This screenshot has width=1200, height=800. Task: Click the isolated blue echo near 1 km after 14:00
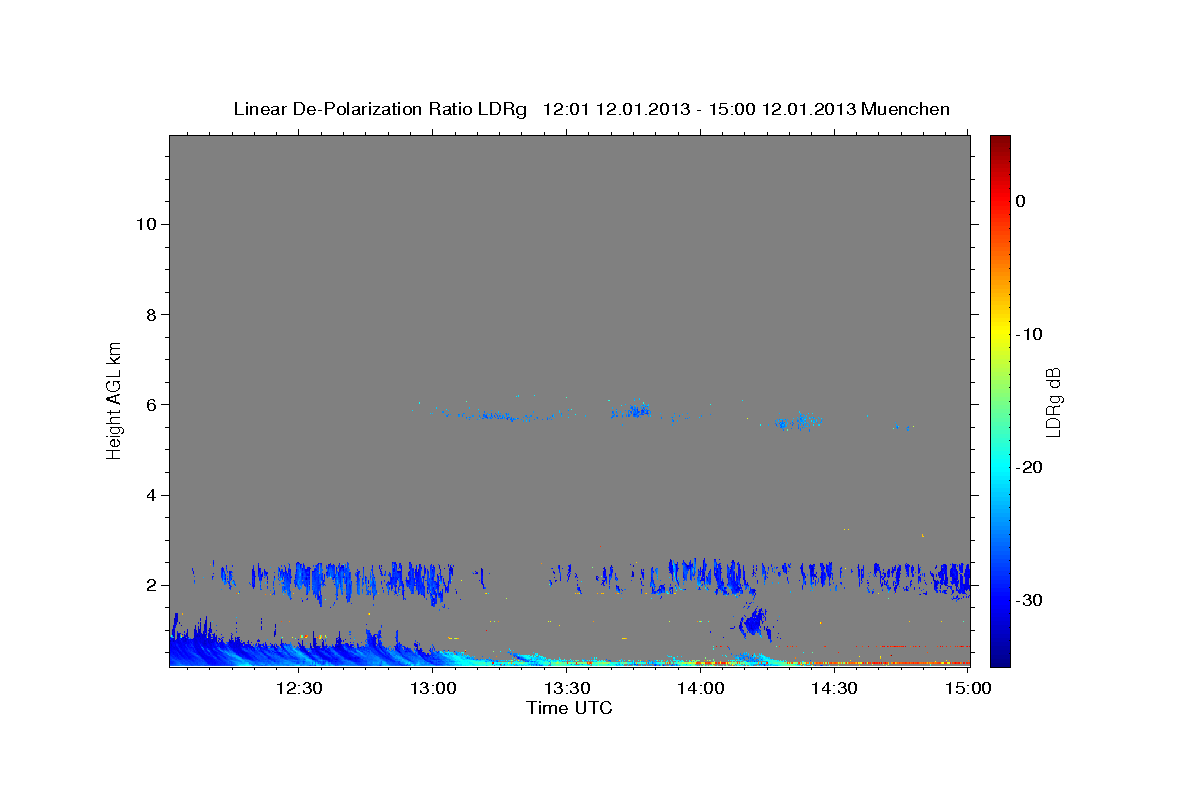pos(754,623)
